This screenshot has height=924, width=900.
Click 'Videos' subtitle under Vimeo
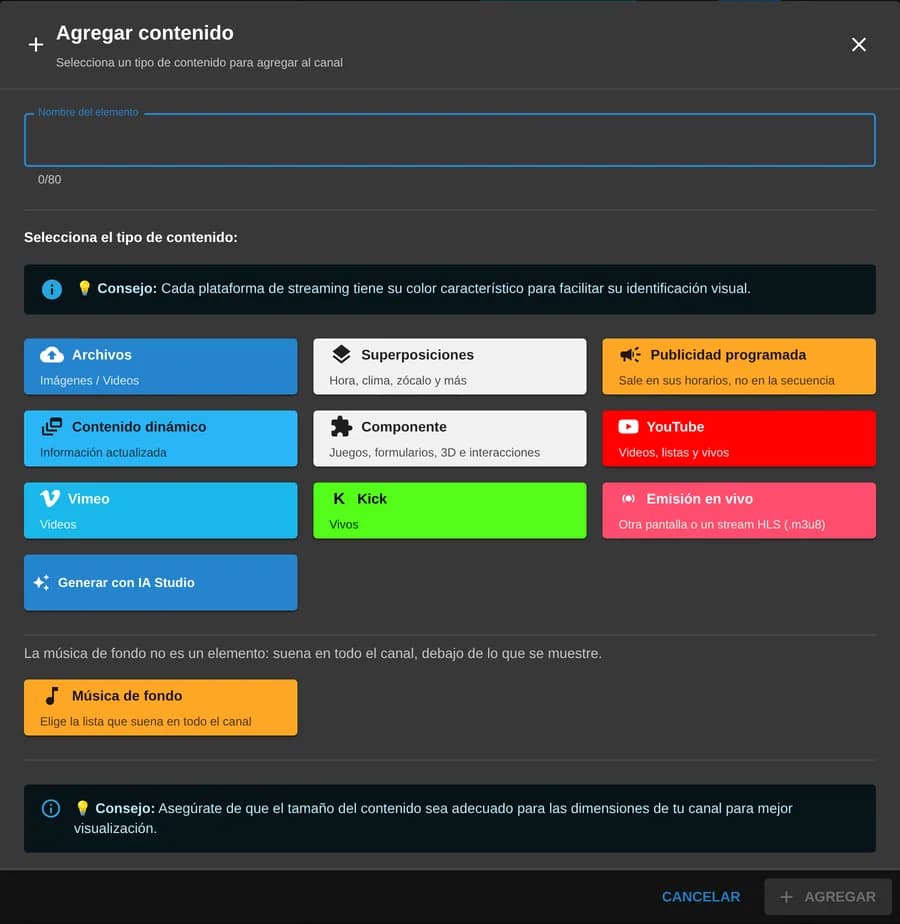[58, 524]
